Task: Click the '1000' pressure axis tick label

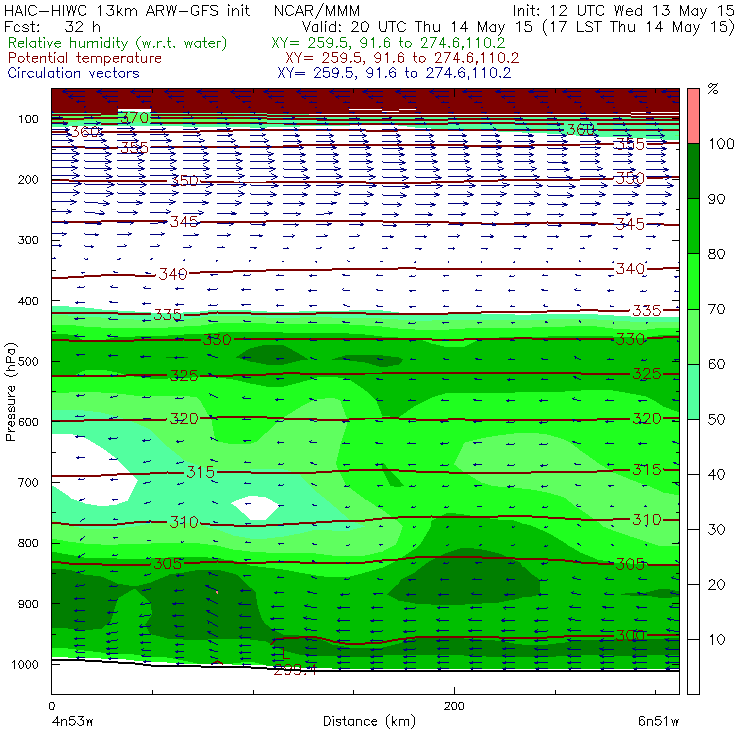Action: click(25, 664)
